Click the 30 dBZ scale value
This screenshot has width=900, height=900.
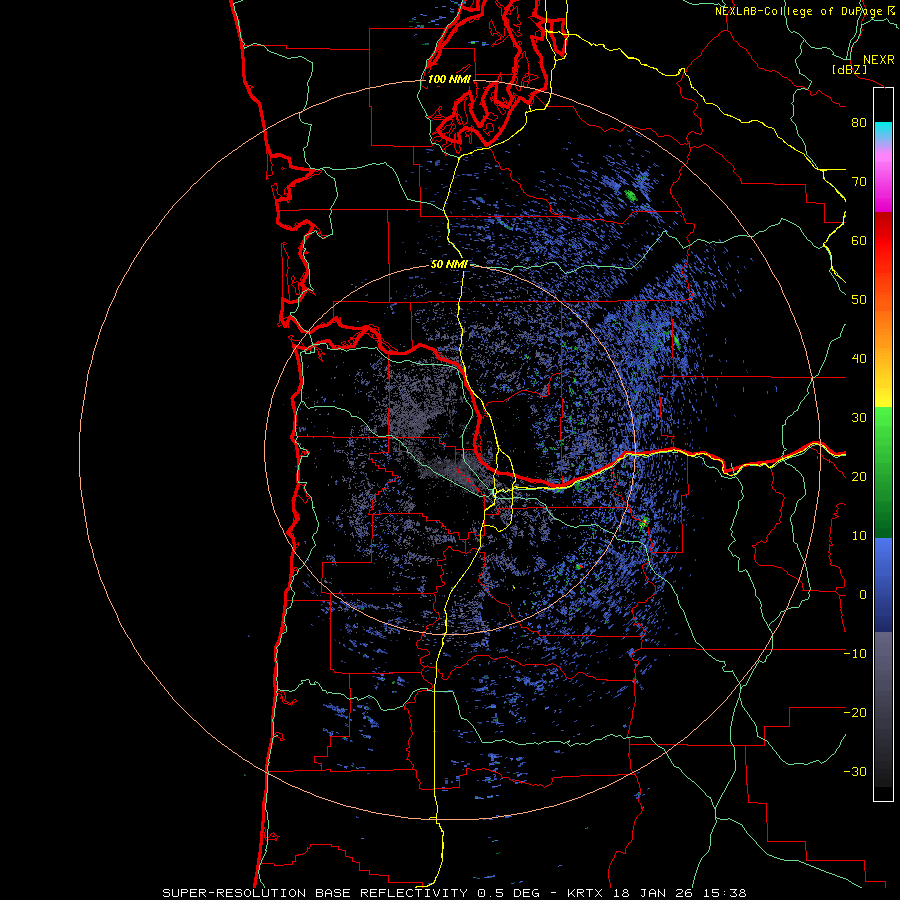pos(859,417)
